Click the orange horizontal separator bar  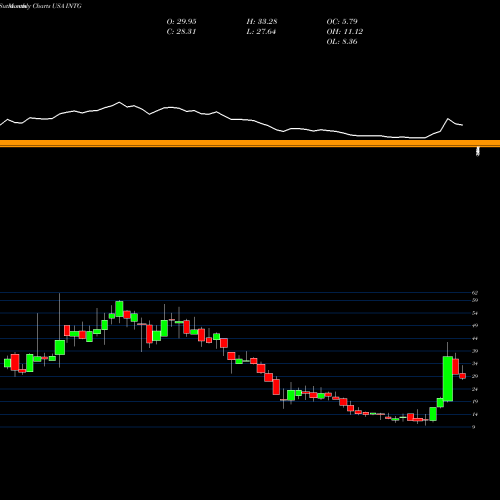click(x=250, y=144)
